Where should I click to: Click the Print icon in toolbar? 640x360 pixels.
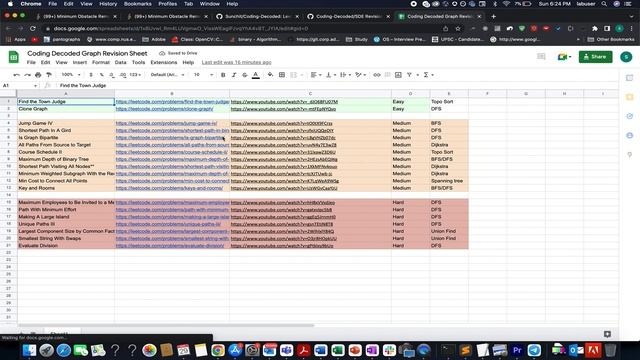pos(38,75)
